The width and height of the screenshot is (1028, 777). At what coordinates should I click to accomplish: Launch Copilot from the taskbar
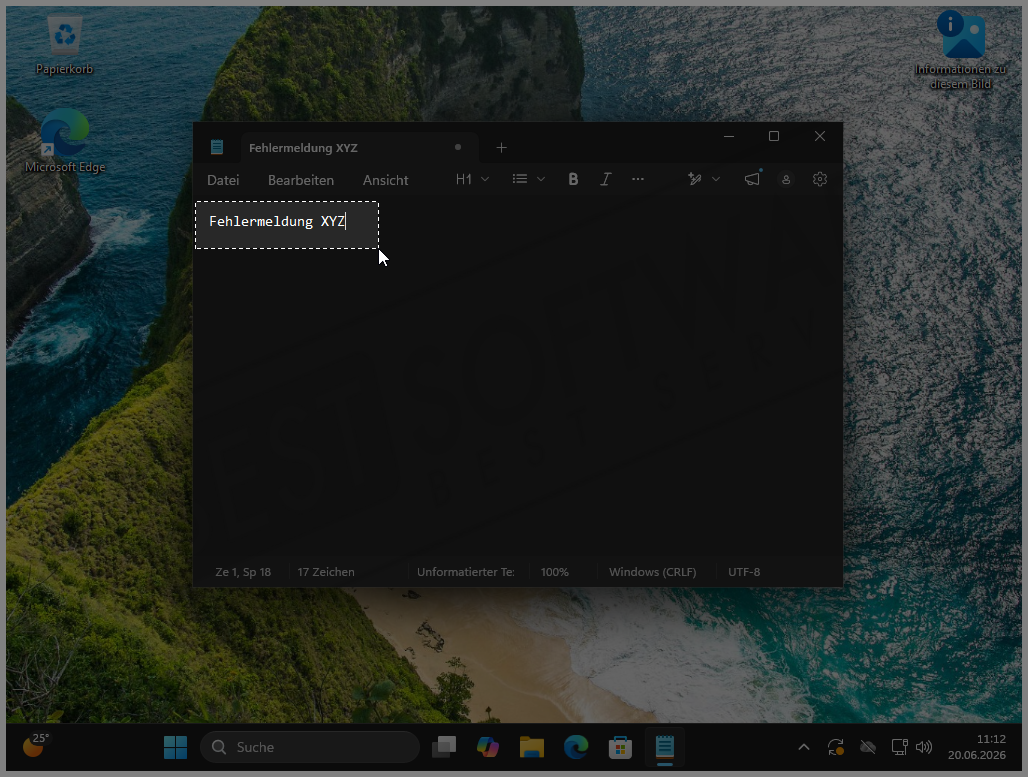pos(488,747)
